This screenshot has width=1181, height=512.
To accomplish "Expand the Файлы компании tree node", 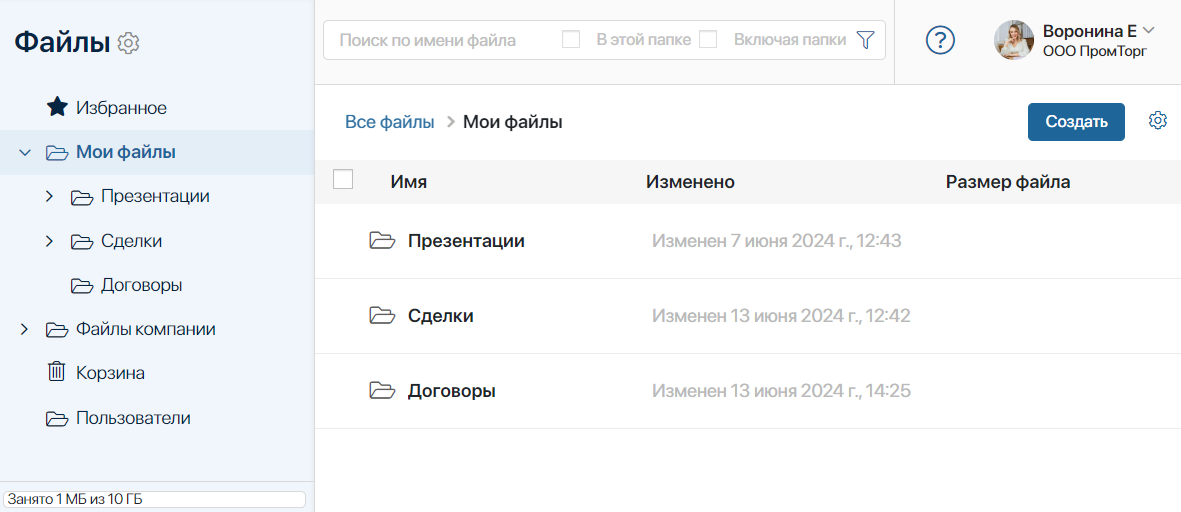I will pyautogui.click(x=24, y=329).
